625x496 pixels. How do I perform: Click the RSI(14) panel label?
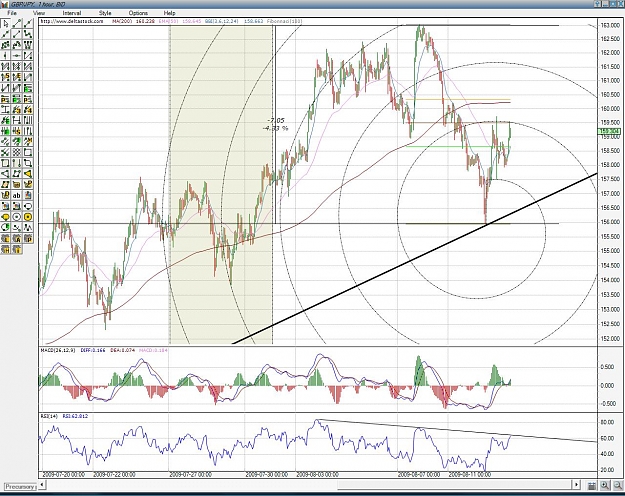pos(49,416)
